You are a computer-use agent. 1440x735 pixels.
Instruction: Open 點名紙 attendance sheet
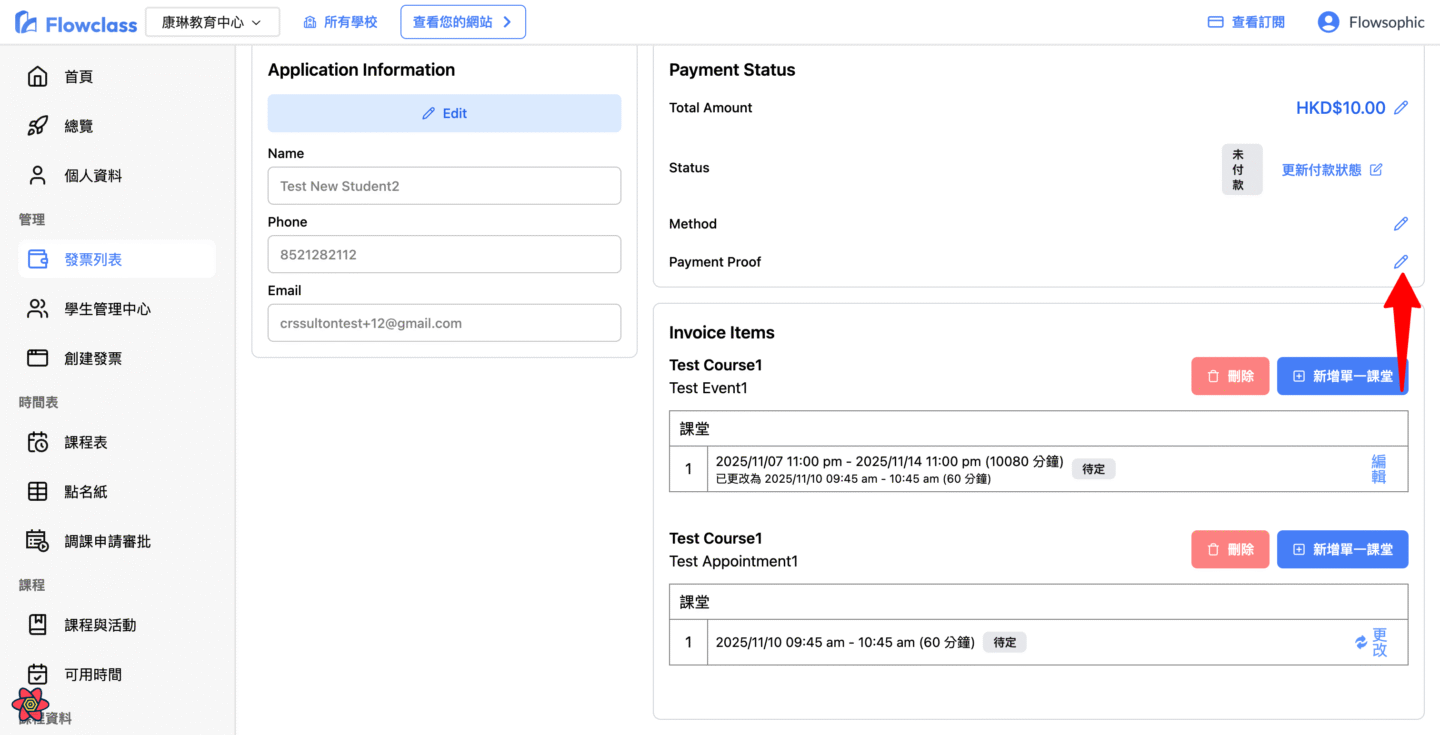coord(85,491)
